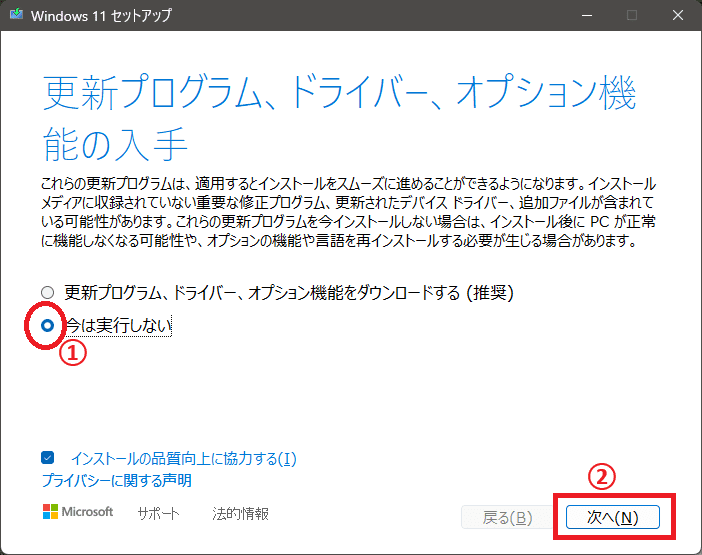Click the 更新プログラム、ドライバー download option label text
The width and height of the screenshot is (702, 555).
288,293
